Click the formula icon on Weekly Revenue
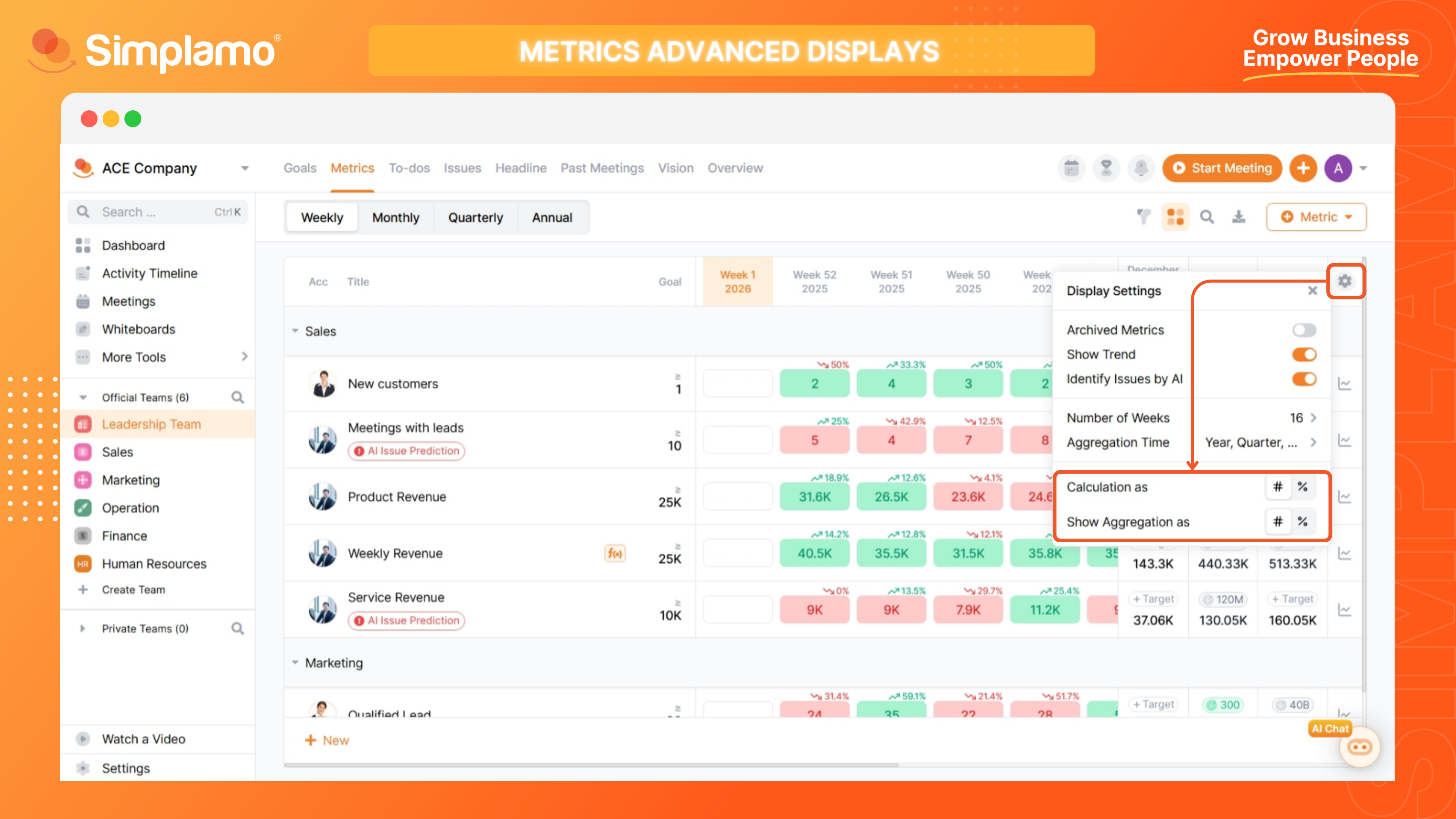The height and width of the screenshot is (819, 1456). tap(615, 553)
